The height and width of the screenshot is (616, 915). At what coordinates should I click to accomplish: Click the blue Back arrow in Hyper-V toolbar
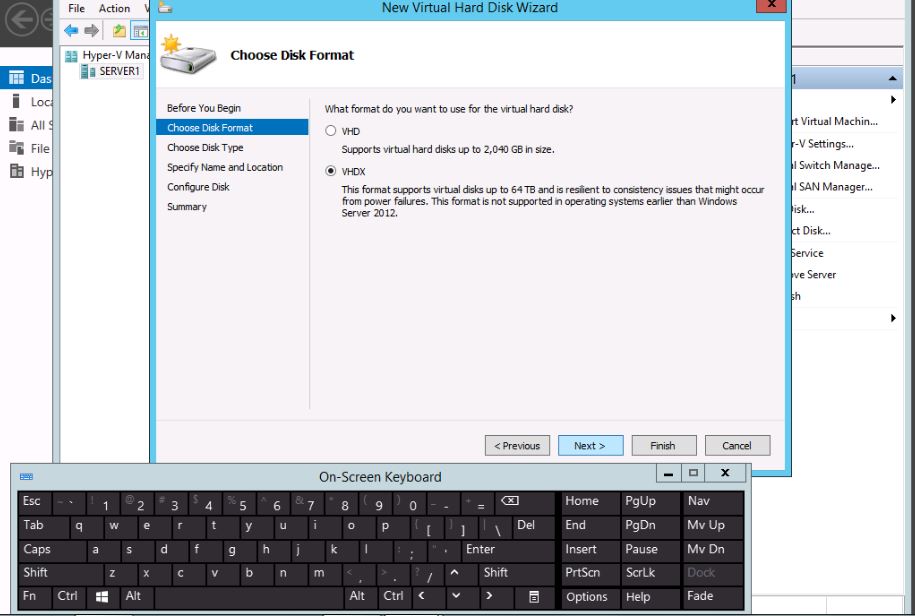[71, 31]
